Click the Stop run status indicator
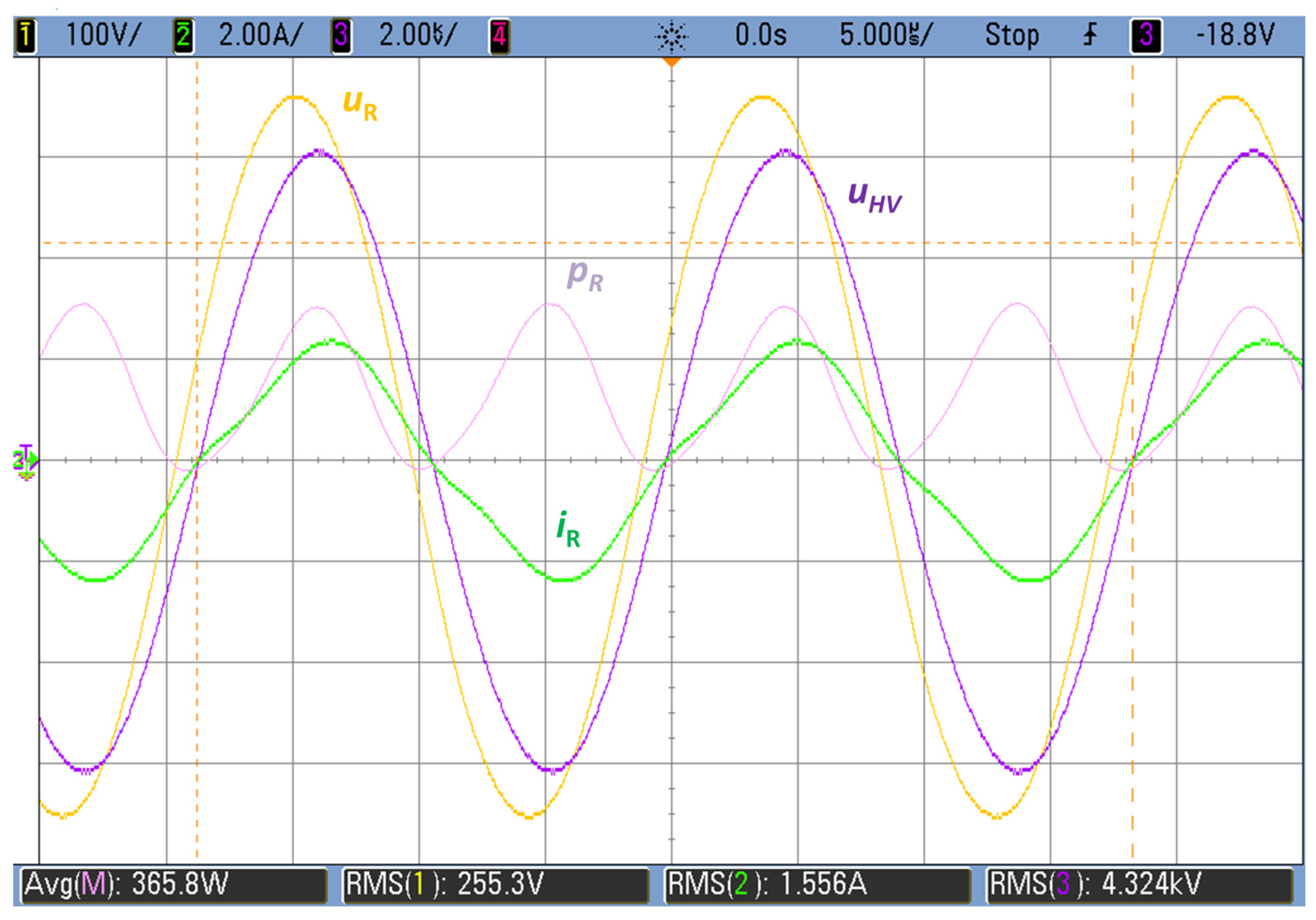The width and height of the screenshot is (1316, 920). point(1012,36)
